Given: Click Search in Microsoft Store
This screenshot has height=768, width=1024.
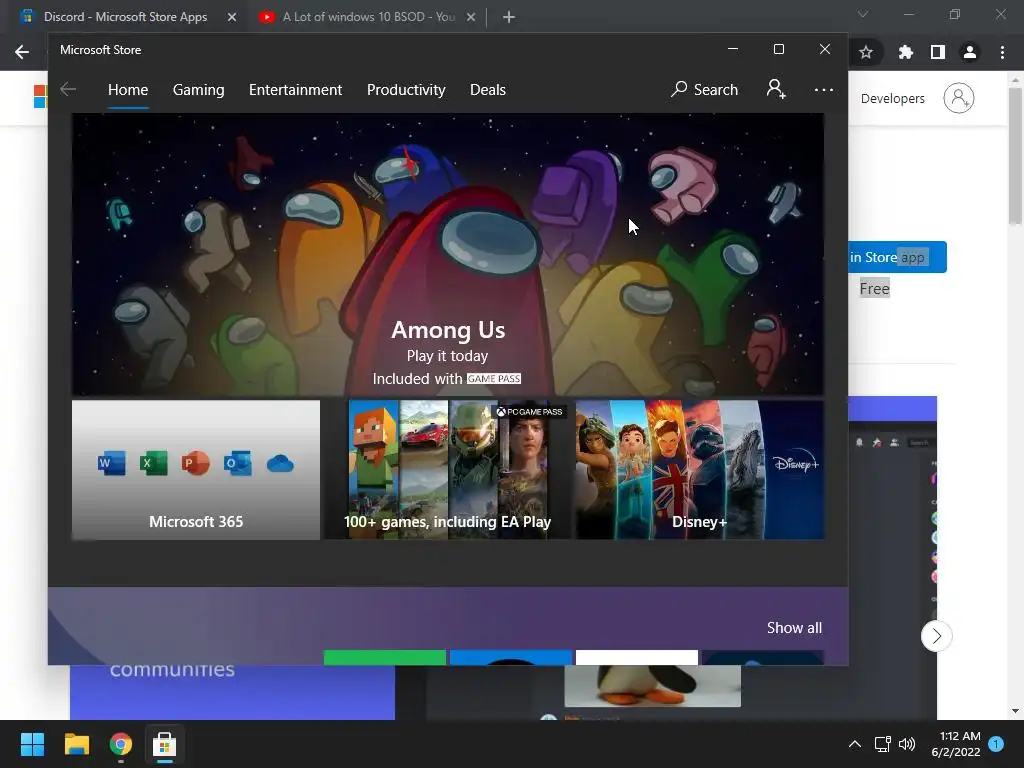Looking at the screenshot, I should point(704,89).
